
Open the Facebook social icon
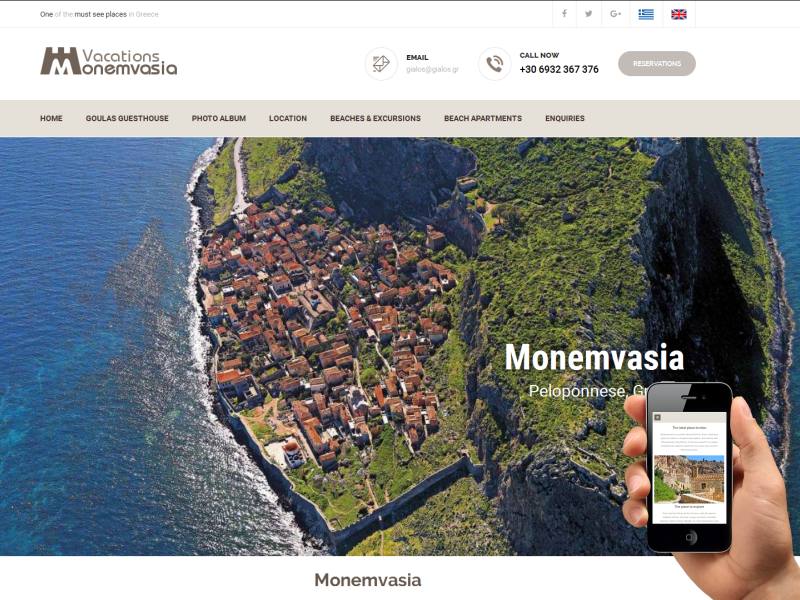pyautogui.click(x=564, y=14)
